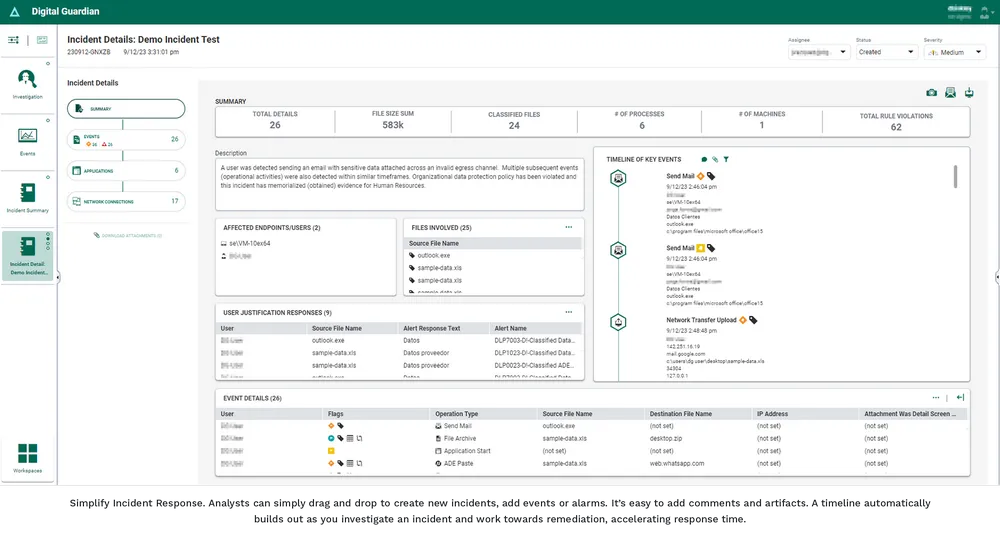1000x543 pixels.
Task: Open the three-dot menu in Files Involved panel
Action: click(x=568, y=227)
